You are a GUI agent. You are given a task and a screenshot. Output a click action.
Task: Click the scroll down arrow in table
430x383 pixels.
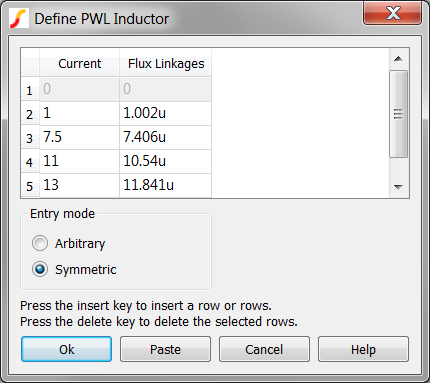pos(398,187)
